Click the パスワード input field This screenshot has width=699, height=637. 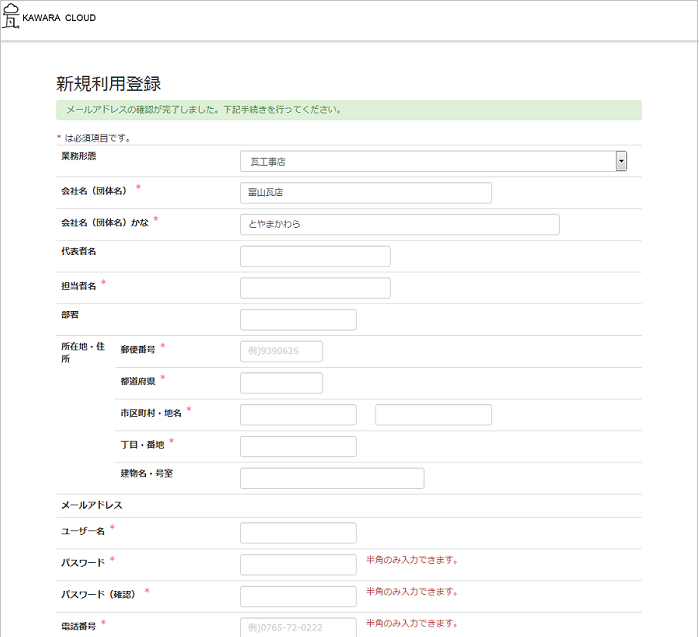point(298,564)
